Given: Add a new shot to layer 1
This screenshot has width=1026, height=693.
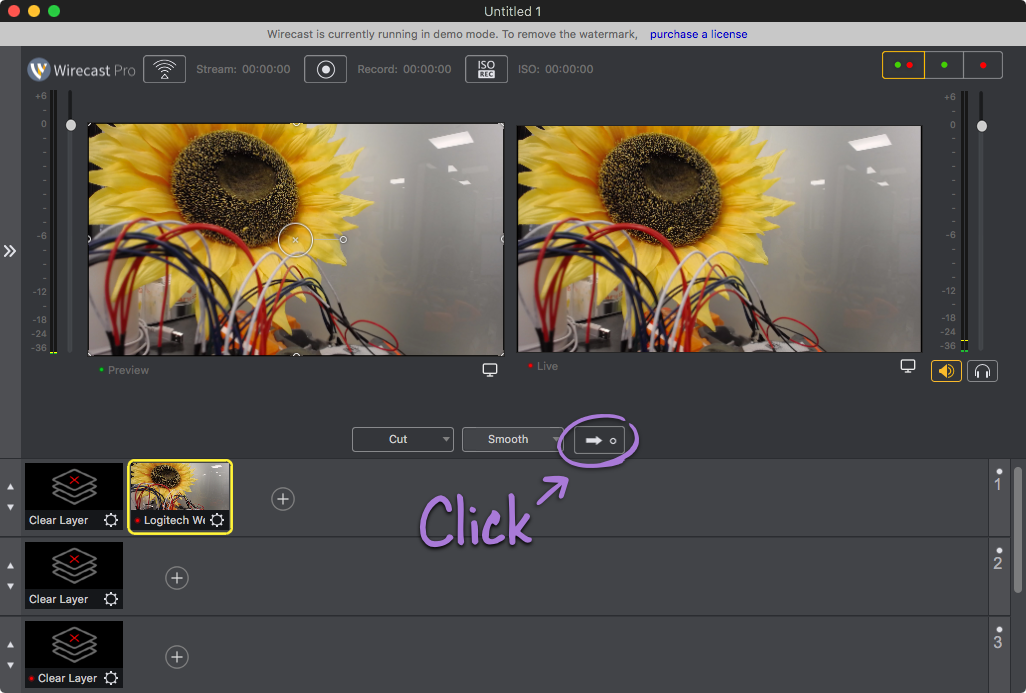Looking at the screenshot, I should coord(283,499).
